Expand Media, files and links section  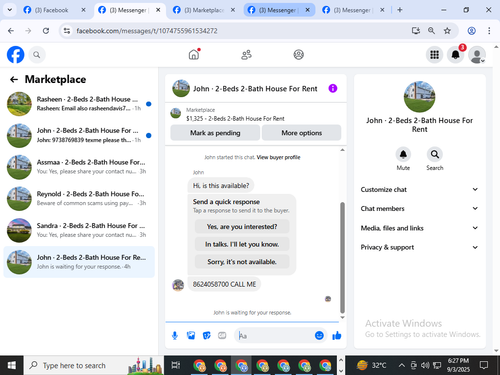pyautogui.click(x=419, y=228)
